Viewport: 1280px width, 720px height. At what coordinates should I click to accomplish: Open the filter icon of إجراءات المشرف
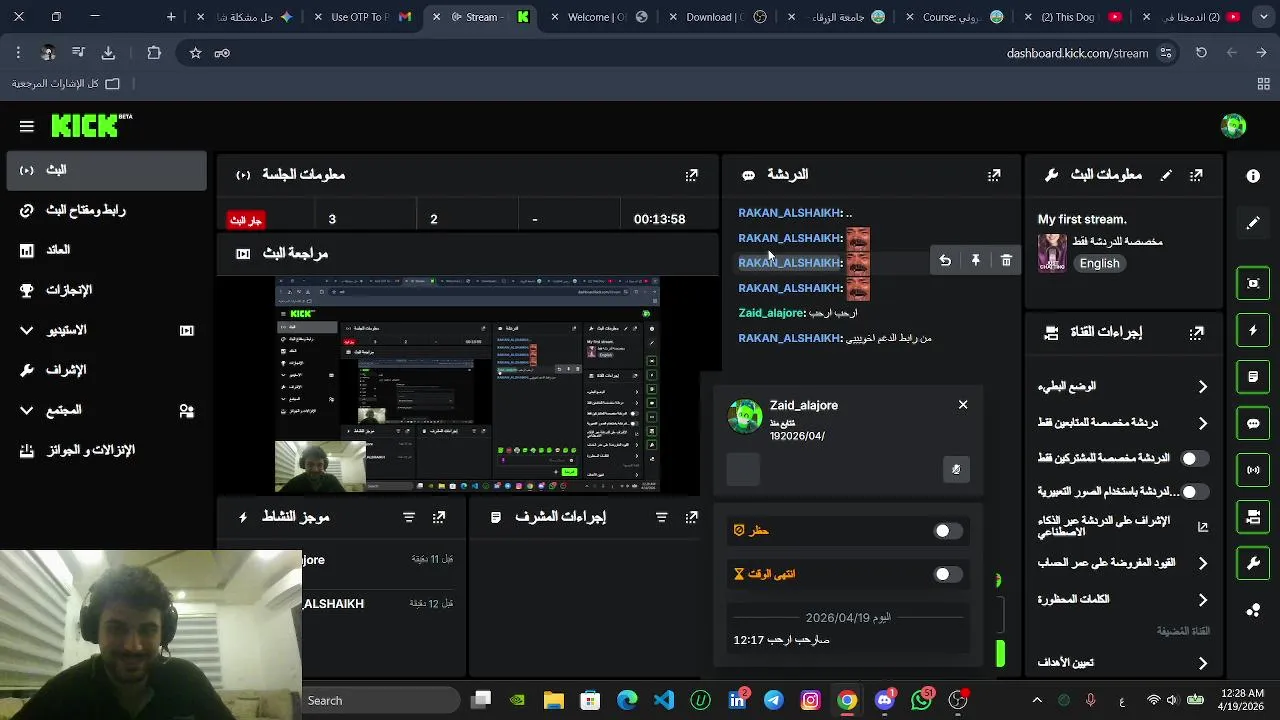click(x=661, y=517)
